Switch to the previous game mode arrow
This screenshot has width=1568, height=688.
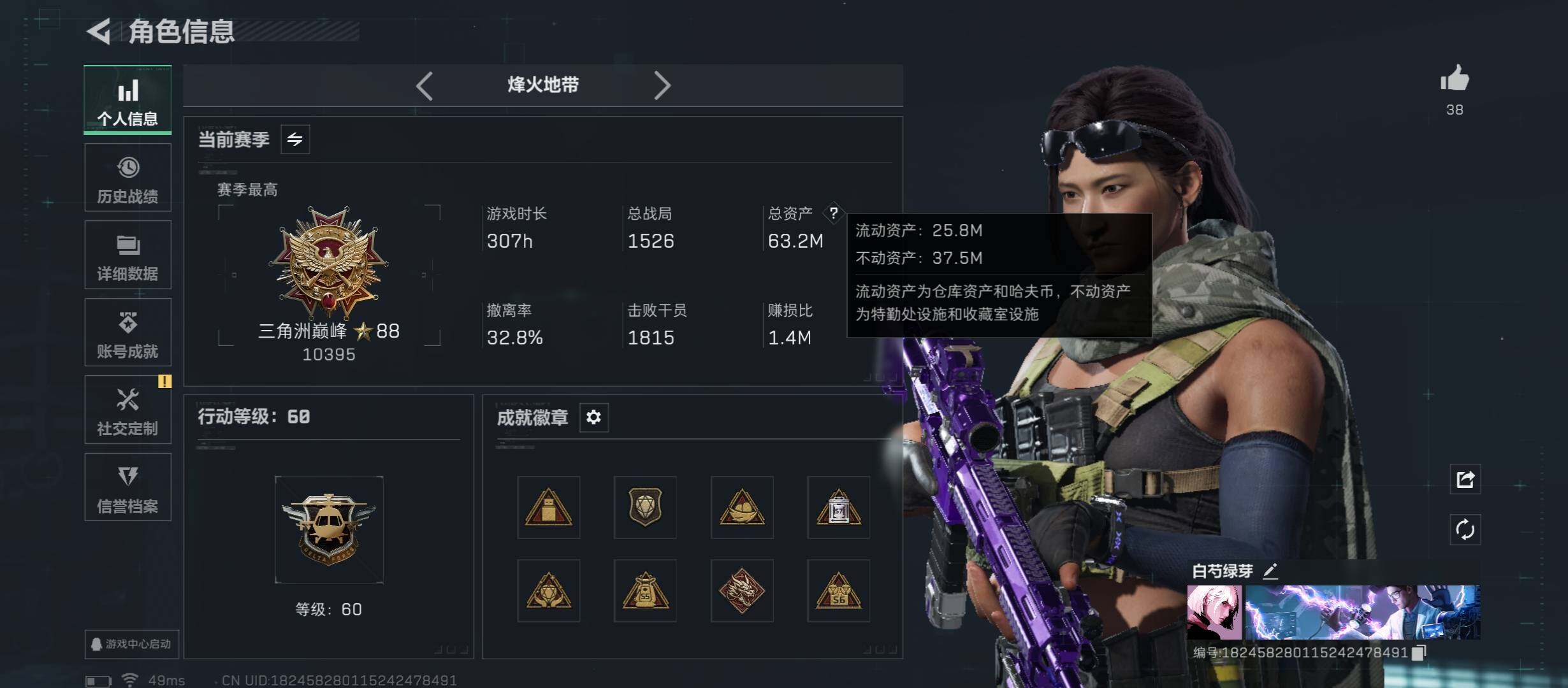coord(425,85)
